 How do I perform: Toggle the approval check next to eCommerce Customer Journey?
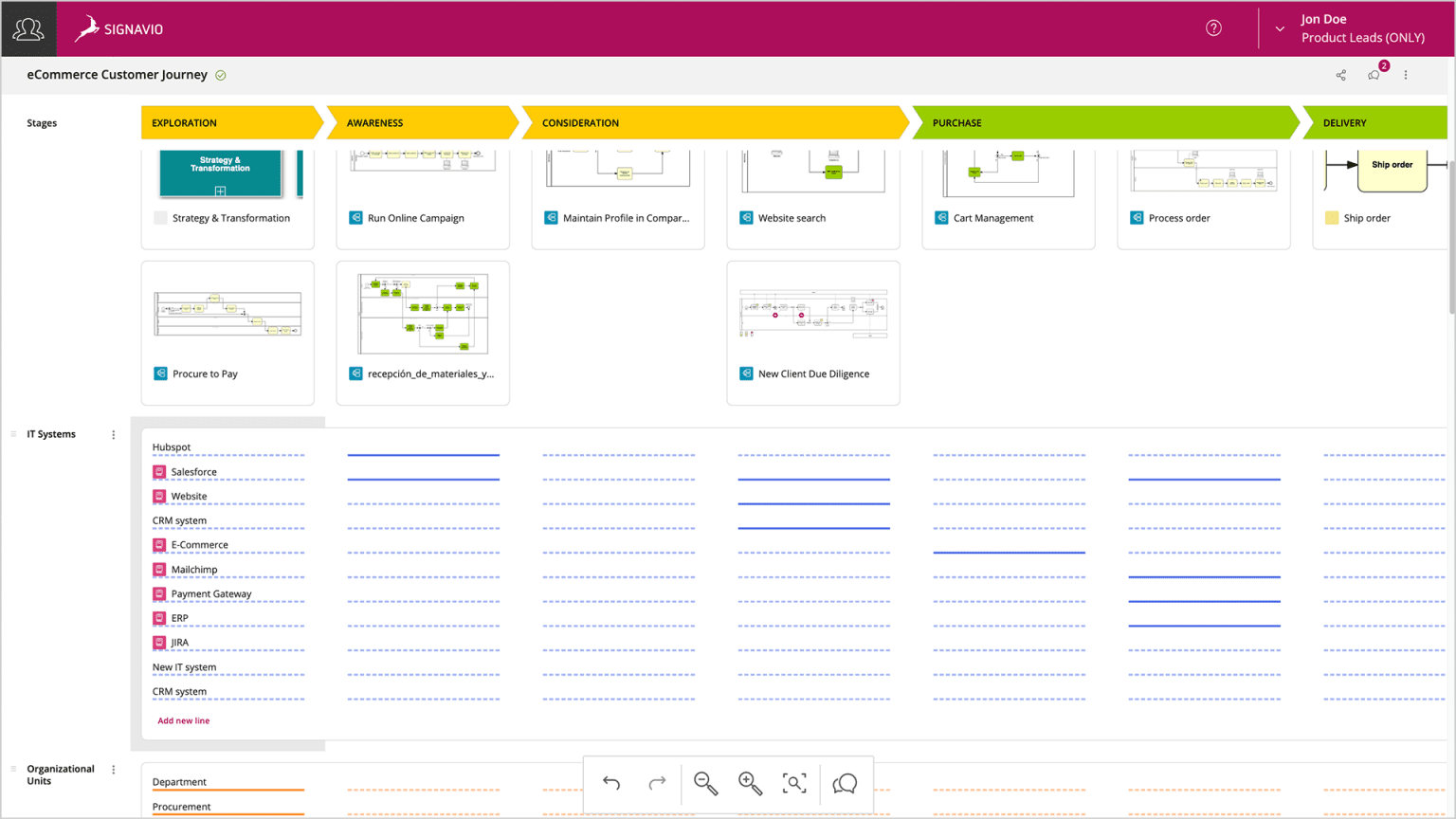click(x=220, y=74)
